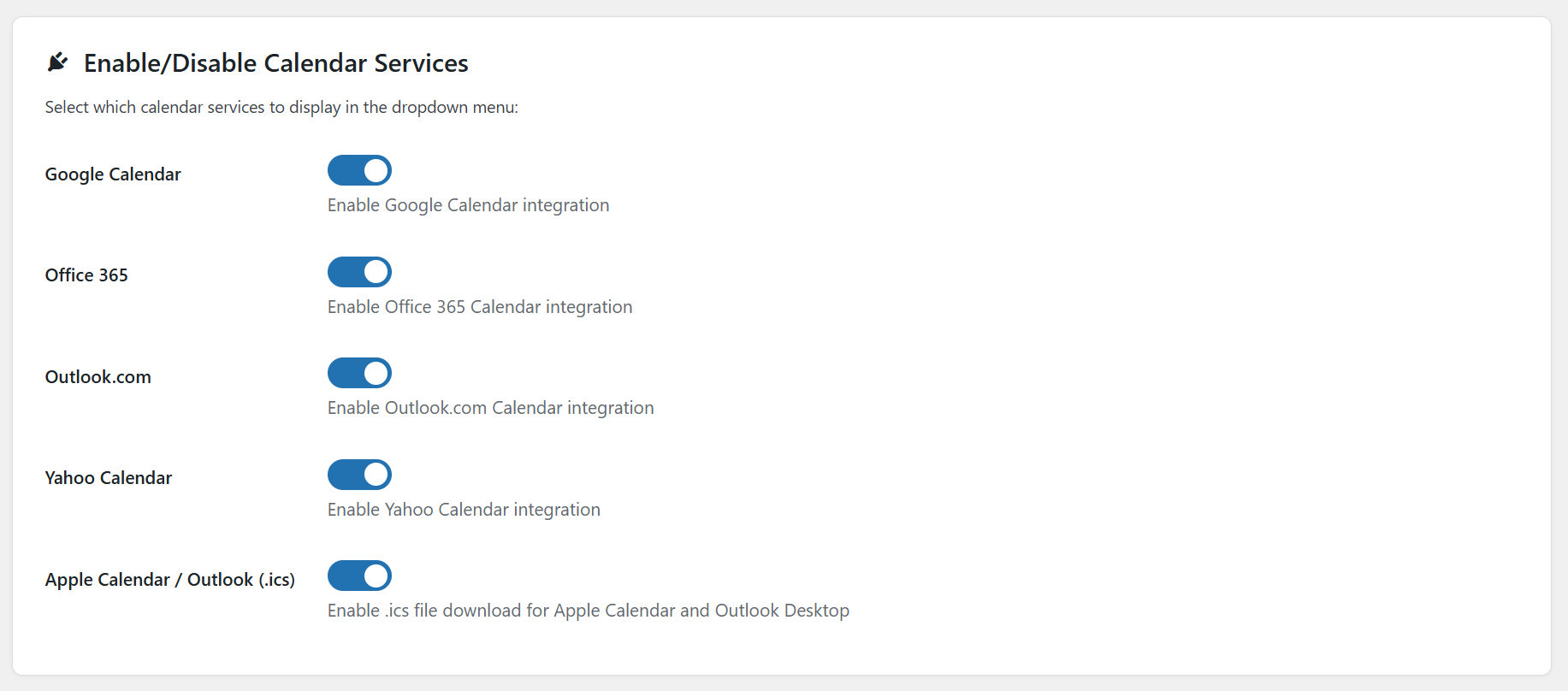
Task: Switch off Yahoo Calendar integration
Action: click(x=359, y=475)
